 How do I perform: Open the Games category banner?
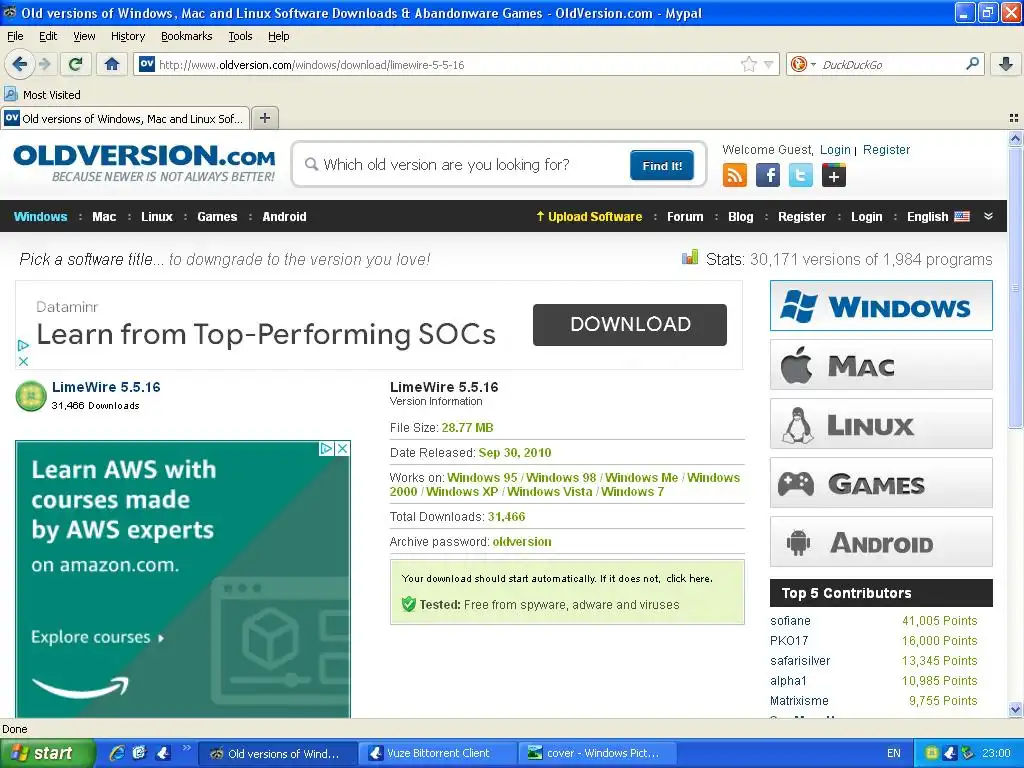[881, 483]
